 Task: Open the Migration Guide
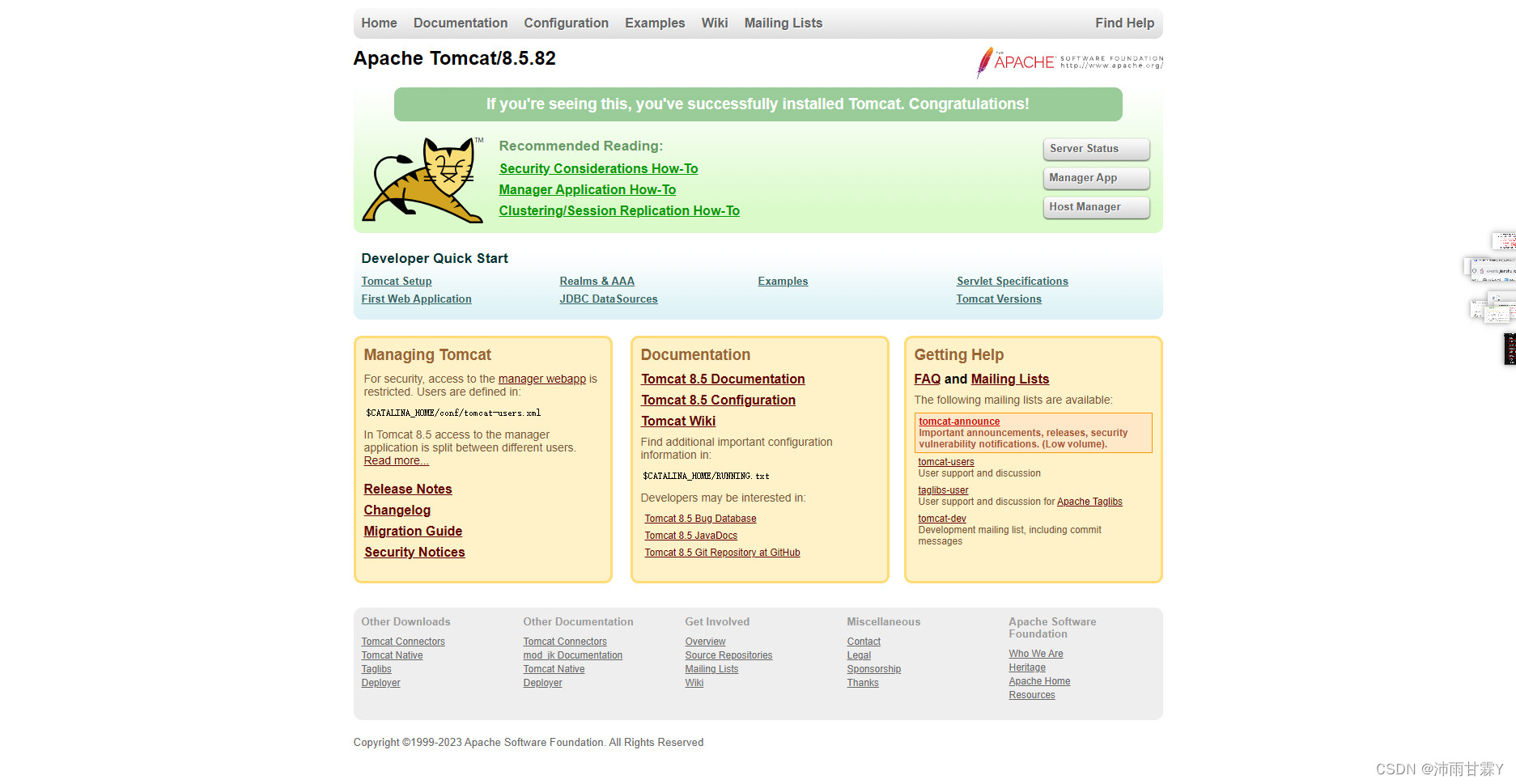[x=413, y=531]
